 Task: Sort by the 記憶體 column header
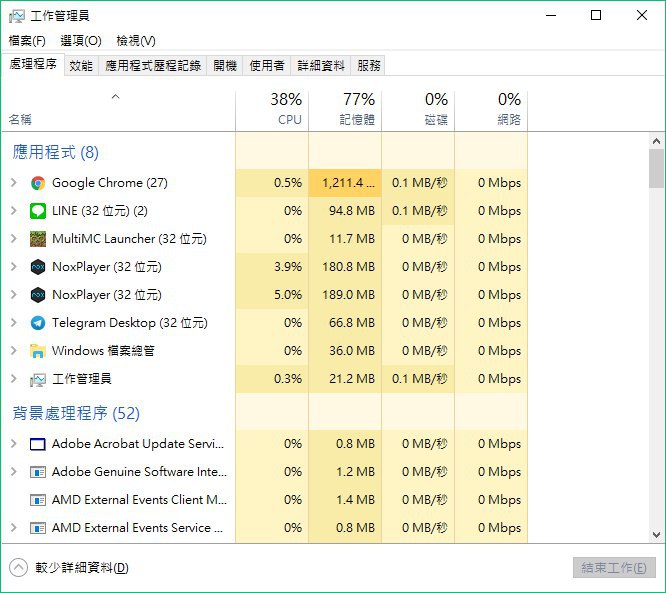pos(345,110)
